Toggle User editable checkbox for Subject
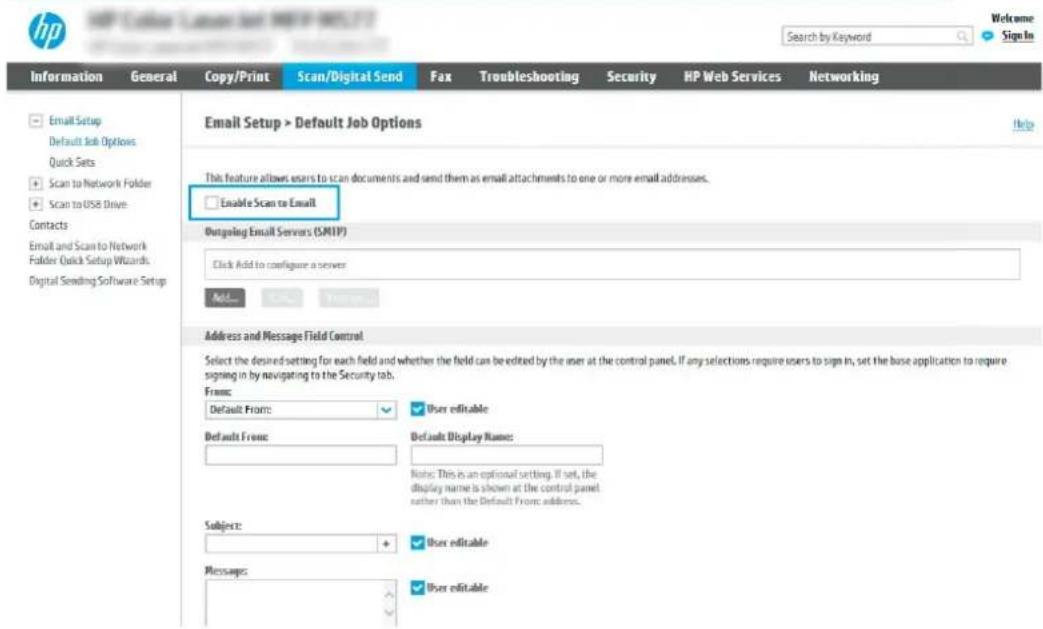Screen dimensions: 1043x629 (x=418, y=543)
